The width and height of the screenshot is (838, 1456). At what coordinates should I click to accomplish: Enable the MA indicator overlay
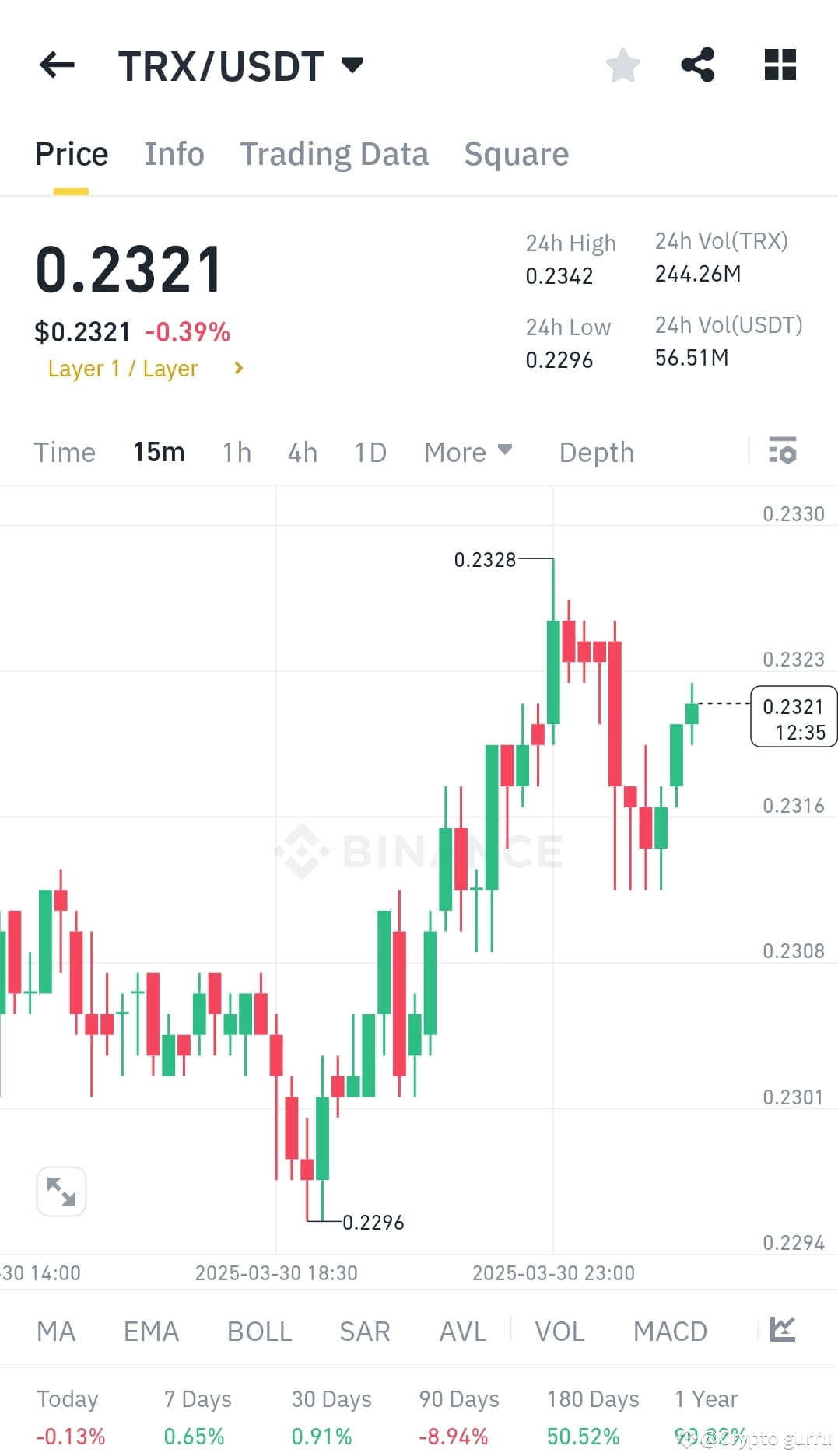coord(55,1331)
